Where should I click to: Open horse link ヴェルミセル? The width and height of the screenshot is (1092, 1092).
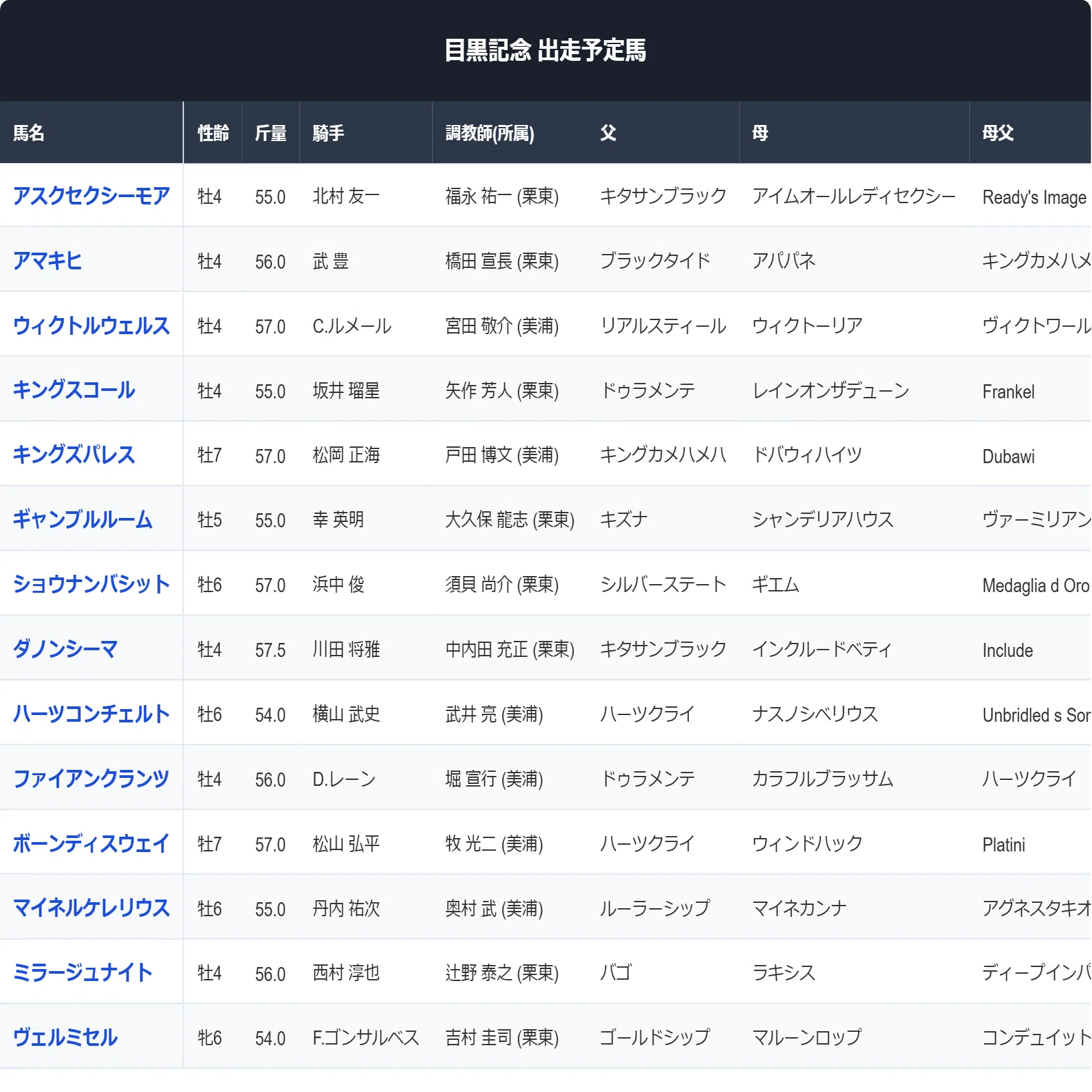coord(65,1037)
